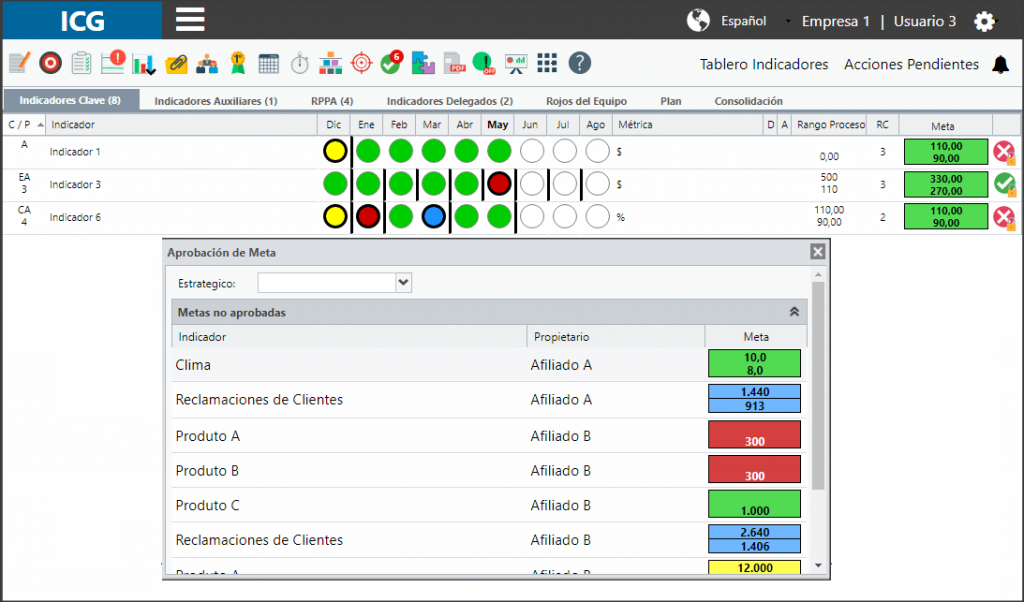Screen dimensions: 1024x602
Task: Close the Aprobación de Meta dialog
Action: coord(817,252)
